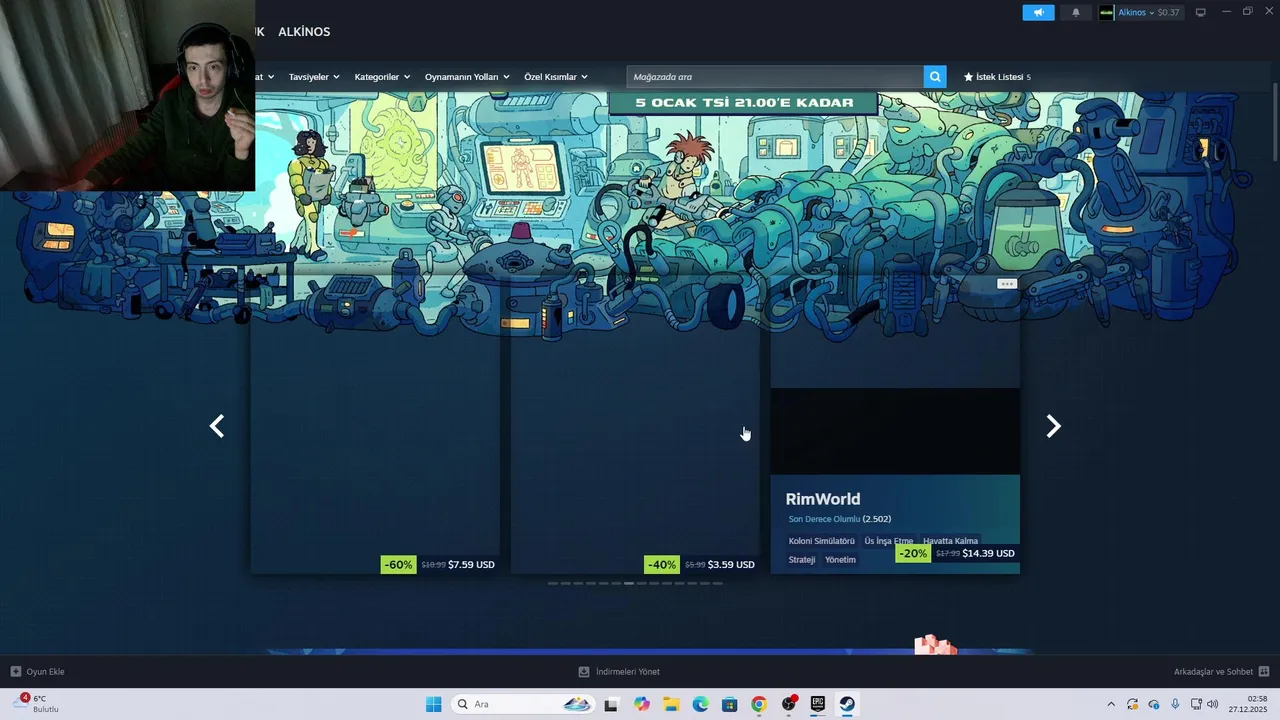Select the Strateji tag
The width and height of the screenshot is (1280, 720).
(x=802, y=560)
